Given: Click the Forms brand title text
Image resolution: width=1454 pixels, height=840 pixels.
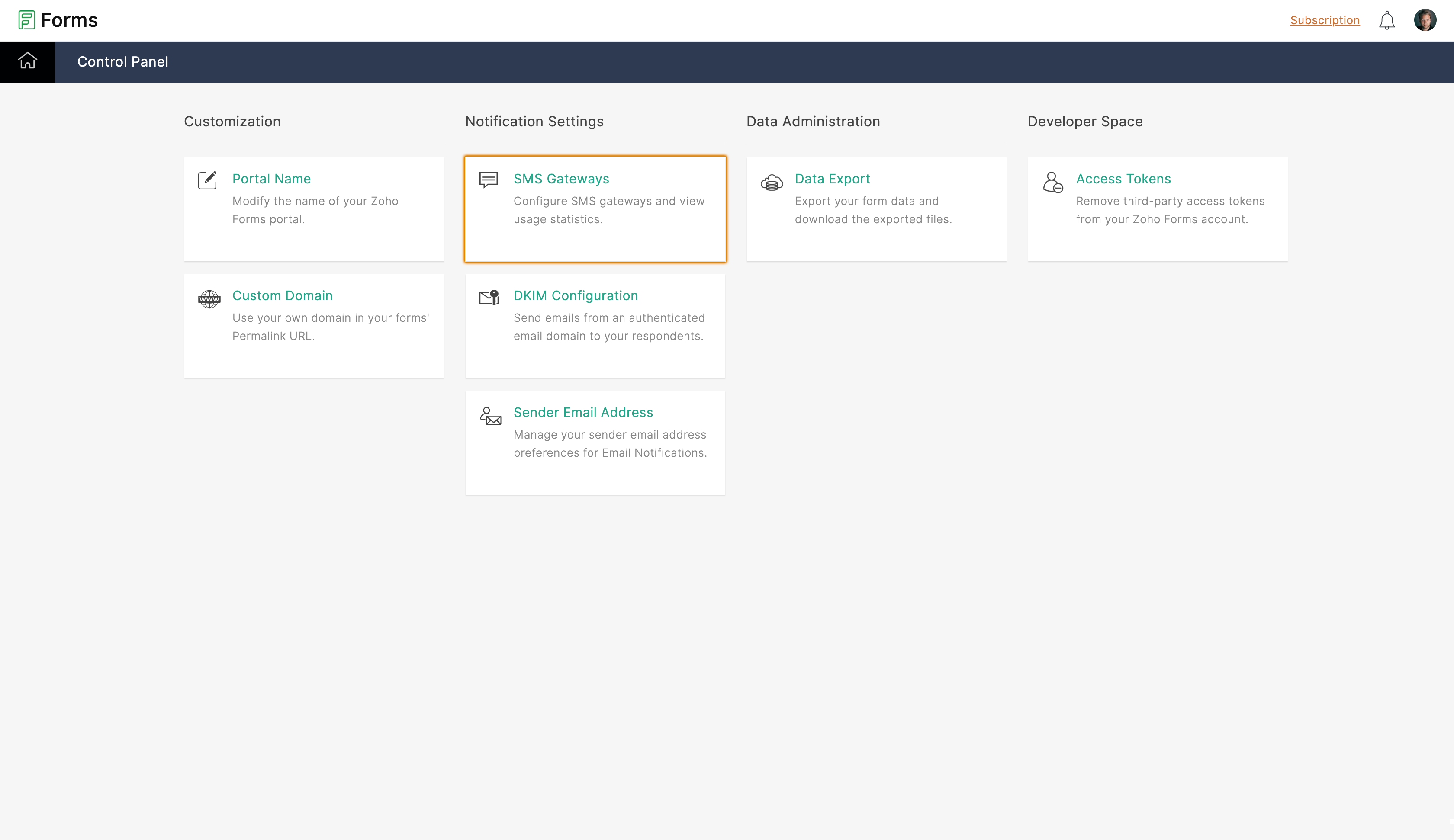Looking at the screenshot, I should click(69, 20).
